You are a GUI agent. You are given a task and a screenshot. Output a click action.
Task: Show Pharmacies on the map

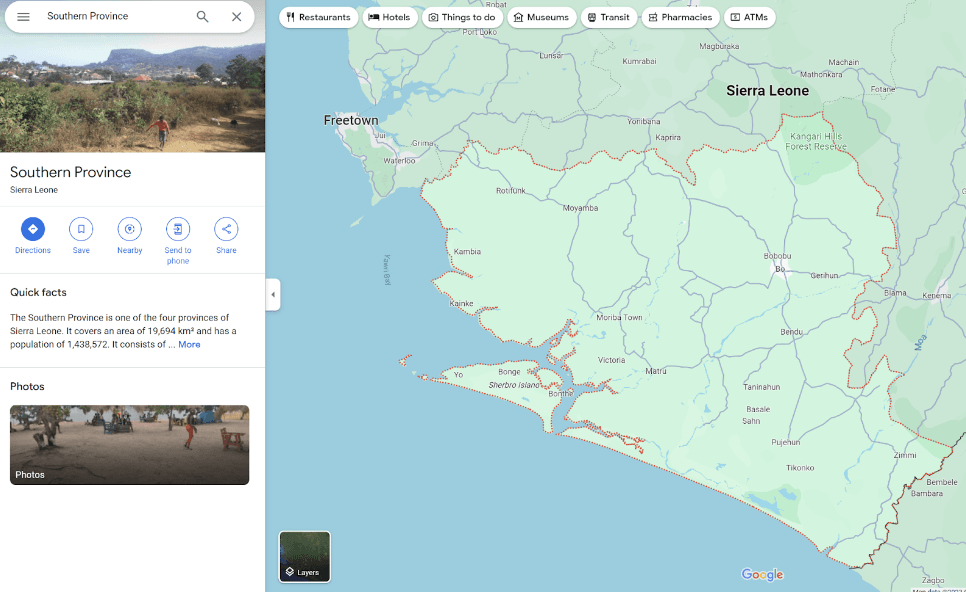point(680,17)
